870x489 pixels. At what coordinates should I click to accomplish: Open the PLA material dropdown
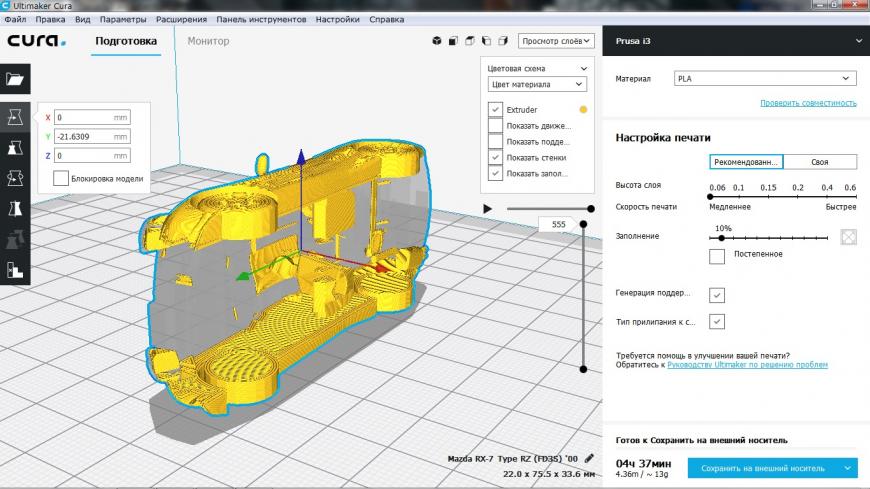pos(765,79)
